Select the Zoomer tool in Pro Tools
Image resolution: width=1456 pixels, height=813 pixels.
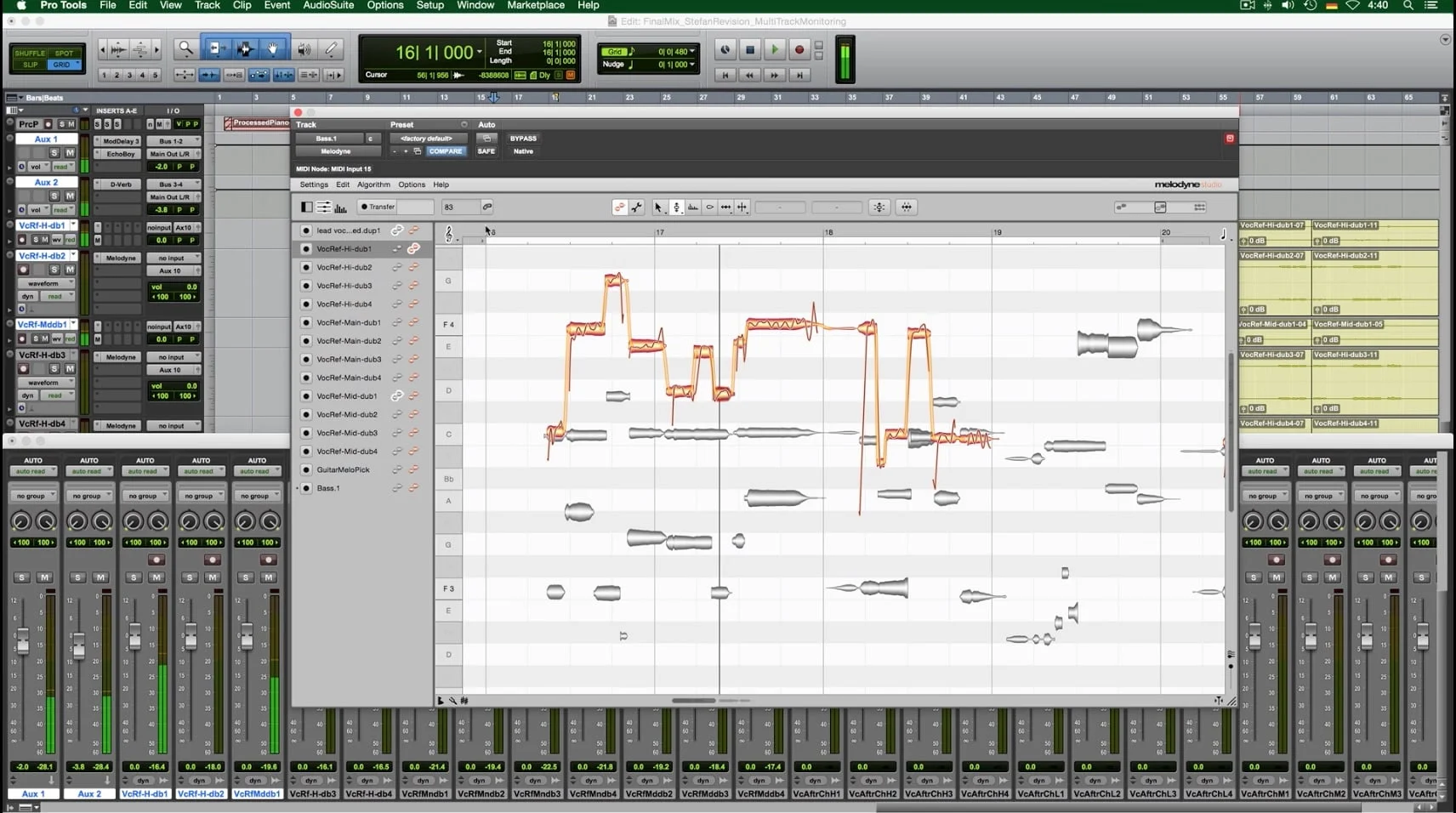[185, 49]
